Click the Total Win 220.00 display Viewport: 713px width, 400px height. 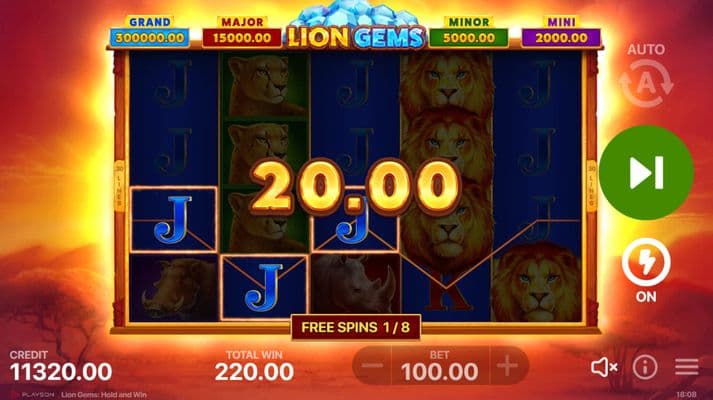pyautogui.click(x=254, y=366)
